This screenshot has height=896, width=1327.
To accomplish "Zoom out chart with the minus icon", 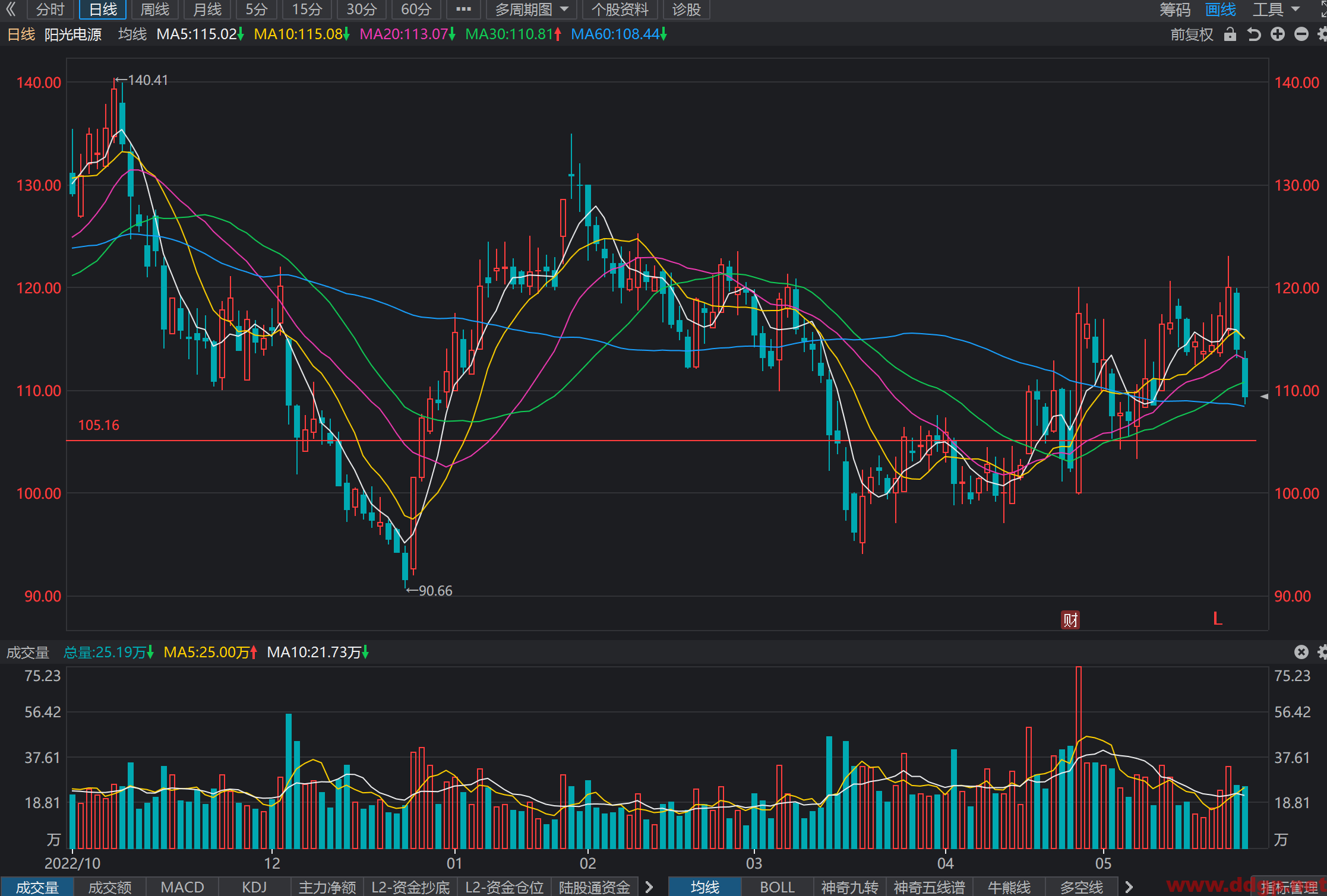I will 1301,34.
